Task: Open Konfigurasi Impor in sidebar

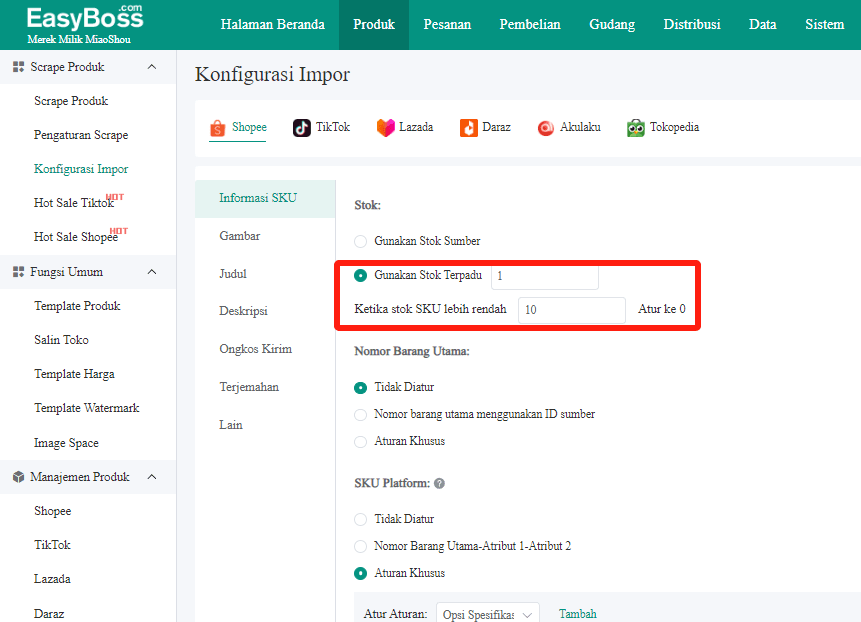Action: [81, 169]
